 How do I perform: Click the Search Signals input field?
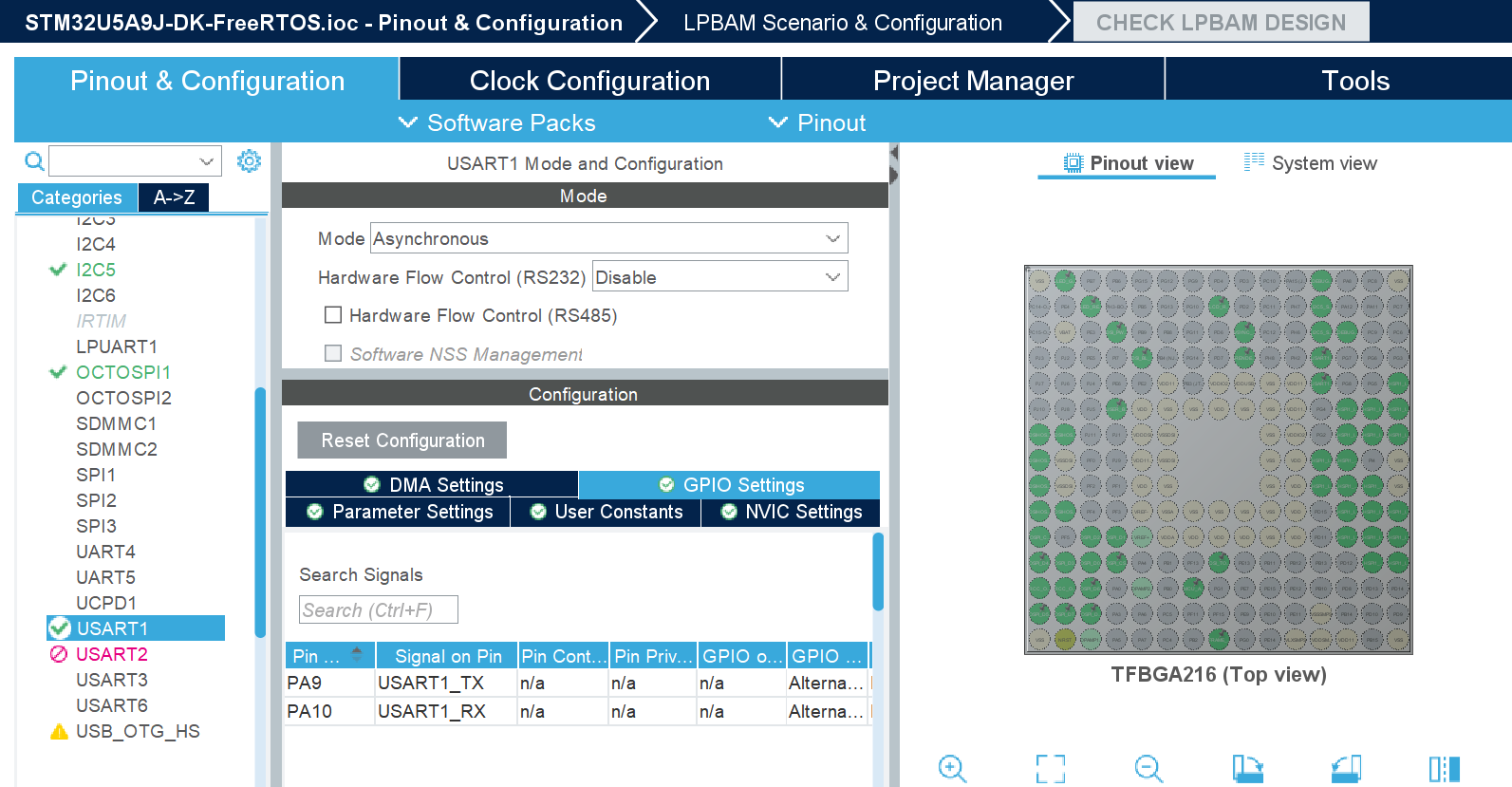click(379, 609)
